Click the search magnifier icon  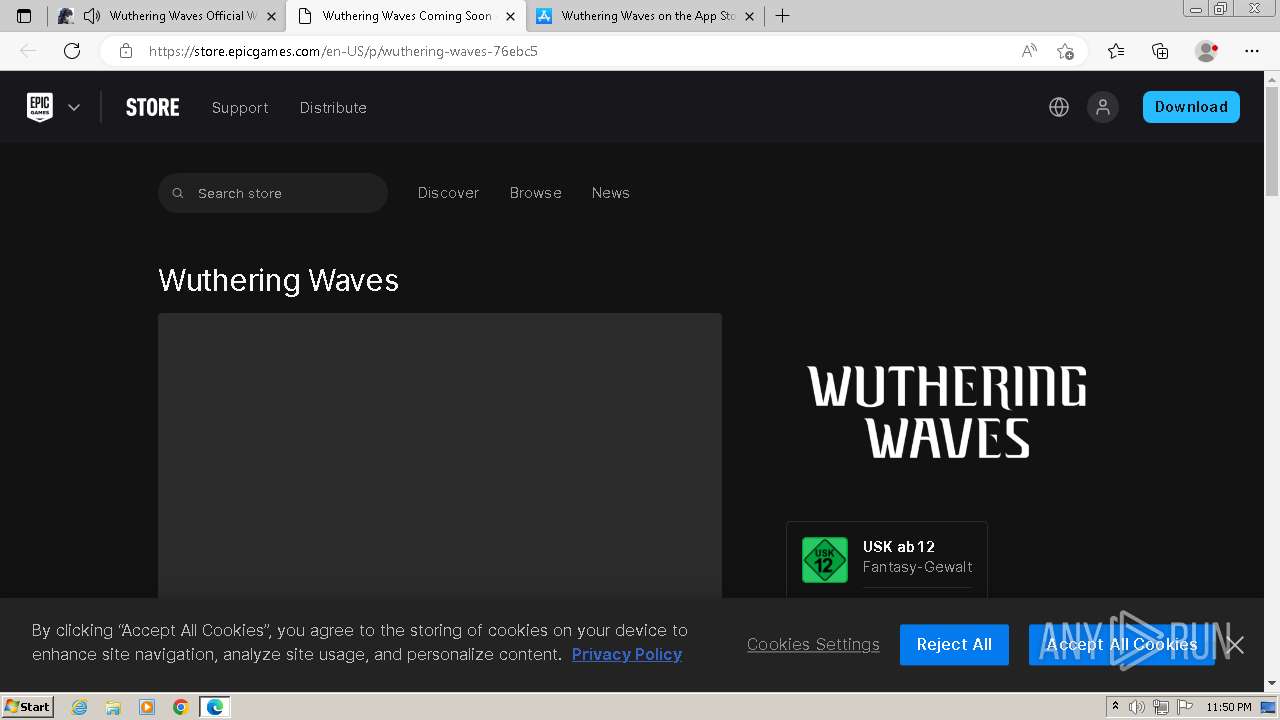point(178,193)
